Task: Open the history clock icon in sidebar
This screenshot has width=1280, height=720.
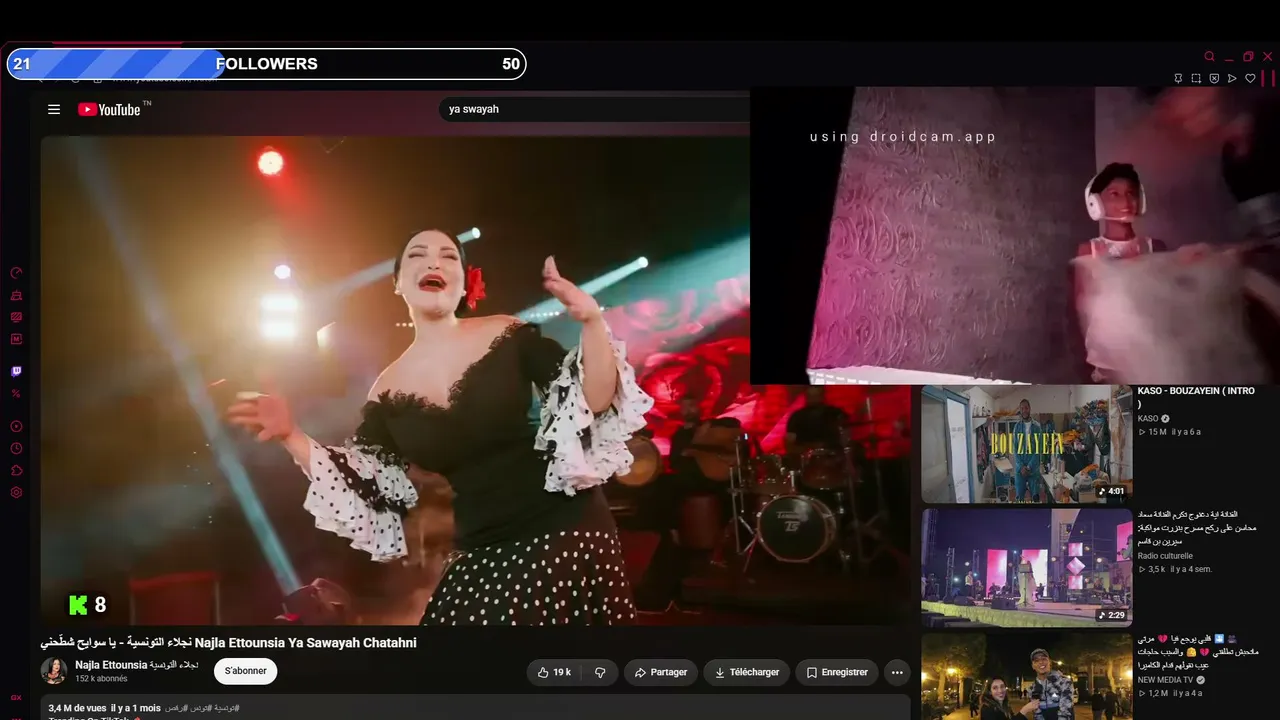Action: [16, 449]
